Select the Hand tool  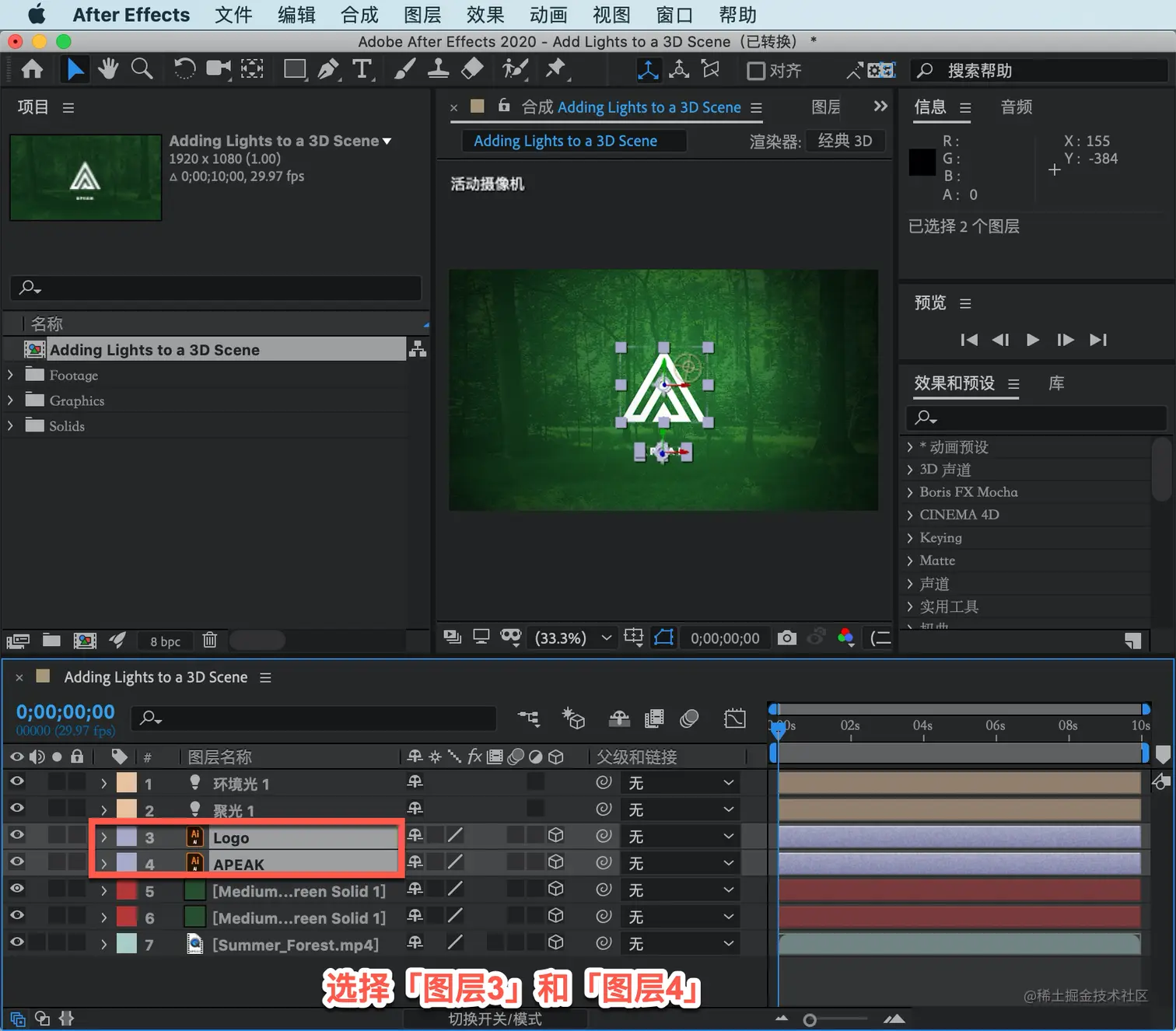coord(108,70)
